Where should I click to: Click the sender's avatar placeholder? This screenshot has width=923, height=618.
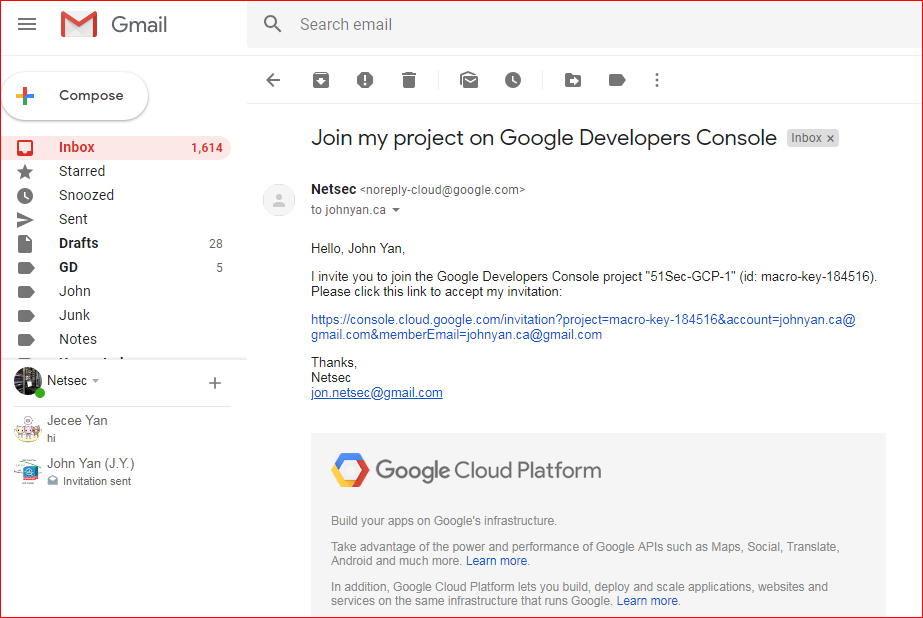click(279, 200)
